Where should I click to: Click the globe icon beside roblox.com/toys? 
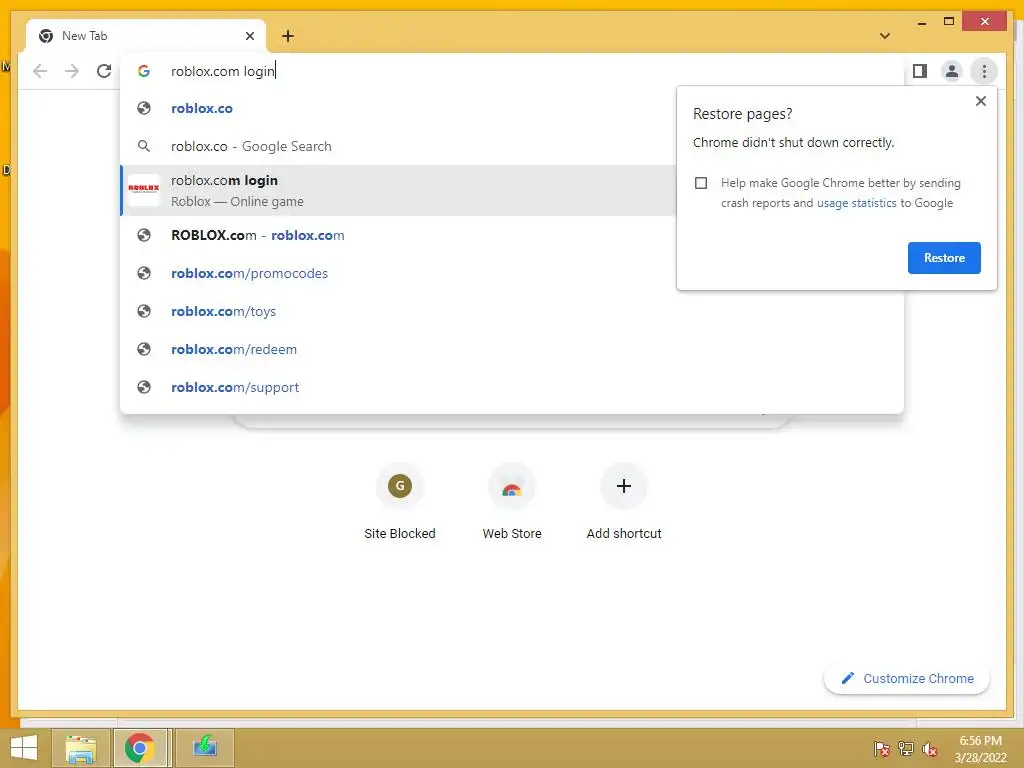point(144,311)
